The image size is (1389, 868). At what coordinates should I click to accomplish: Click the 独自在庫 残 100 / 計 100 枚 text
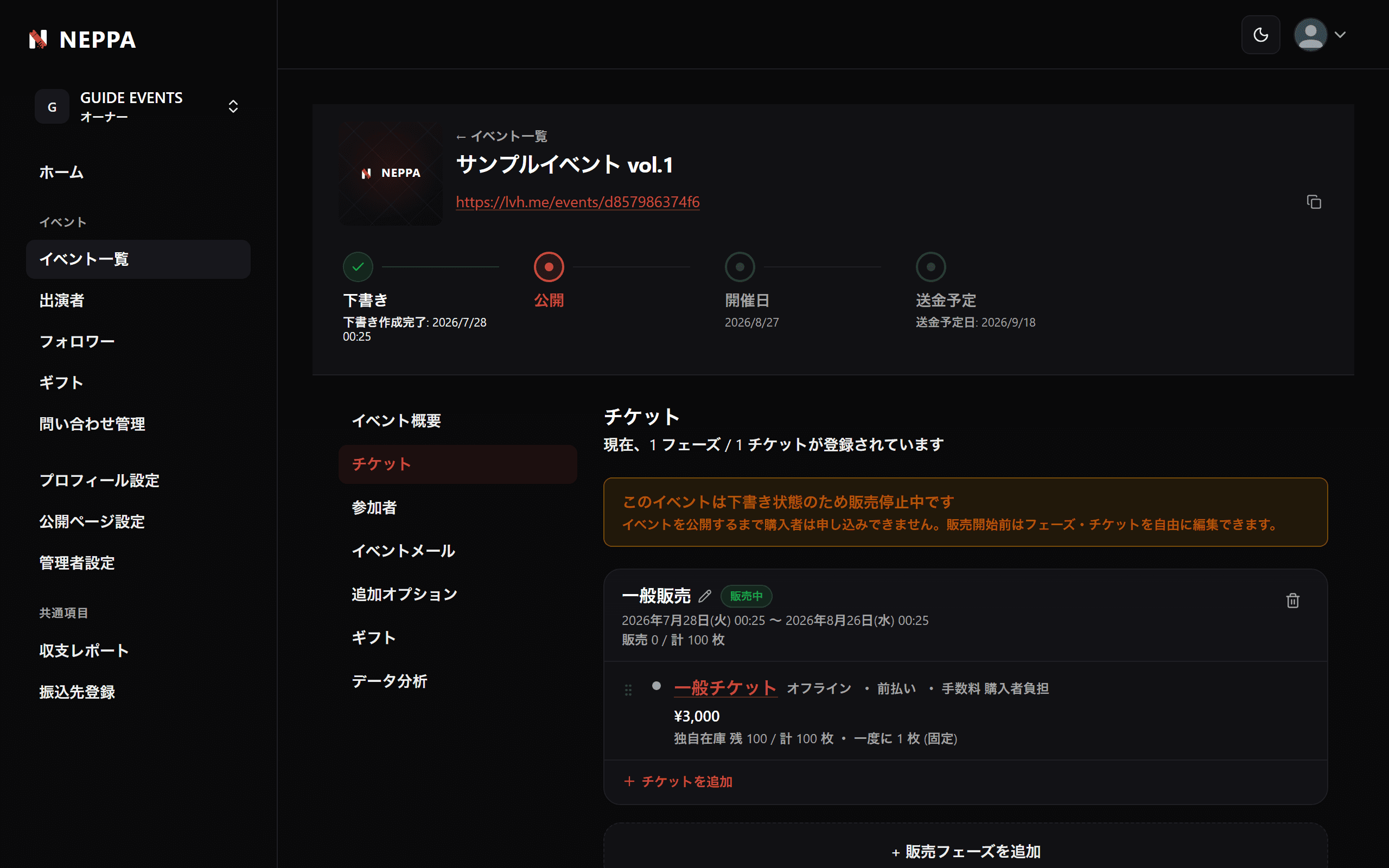(x=754, y=739)
